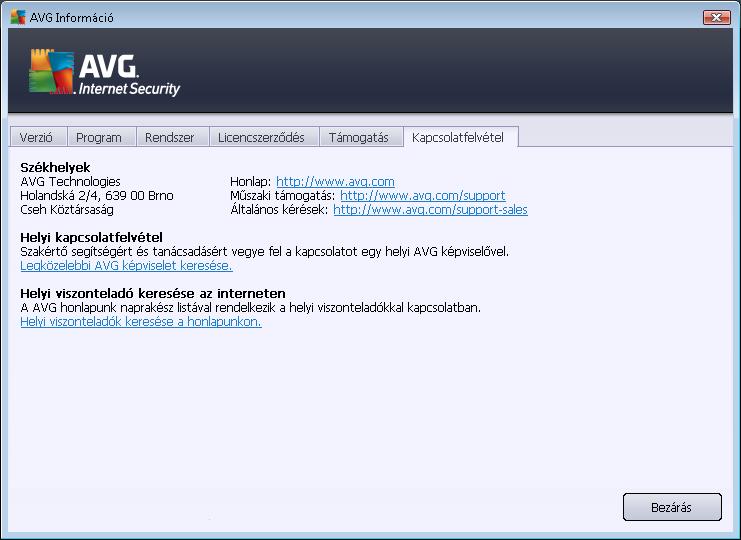
Task: Open Helyi viszonteladók keresése a honlapunkon link
Action: (141, 322)
